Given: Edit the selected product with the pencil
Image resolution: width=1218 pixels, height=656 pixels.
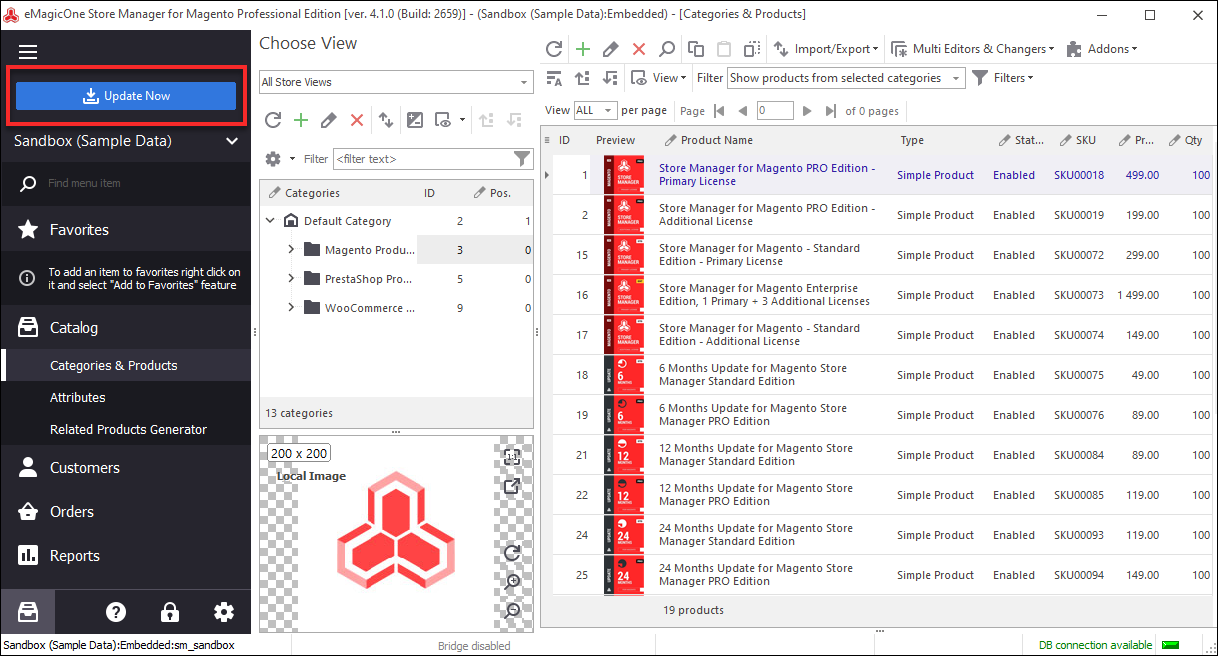Looking at the screenshot, I should (611, 49).
